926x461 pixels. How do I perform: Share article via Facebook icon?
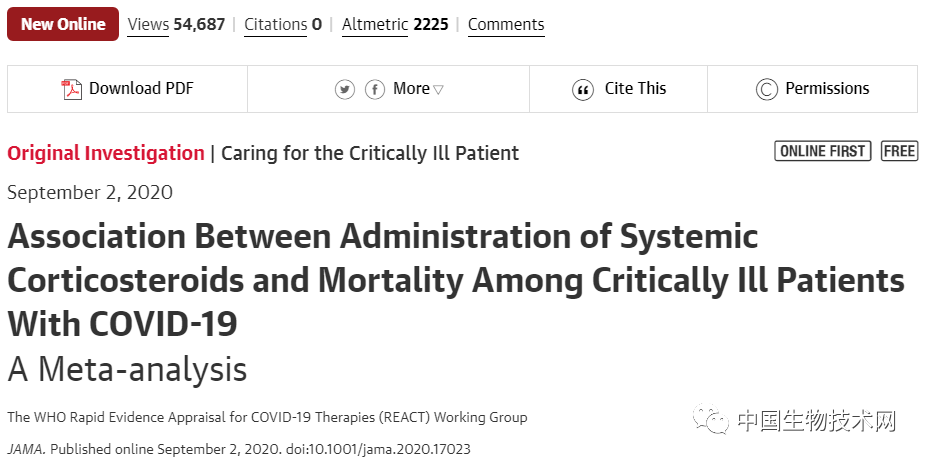[375, 89]
